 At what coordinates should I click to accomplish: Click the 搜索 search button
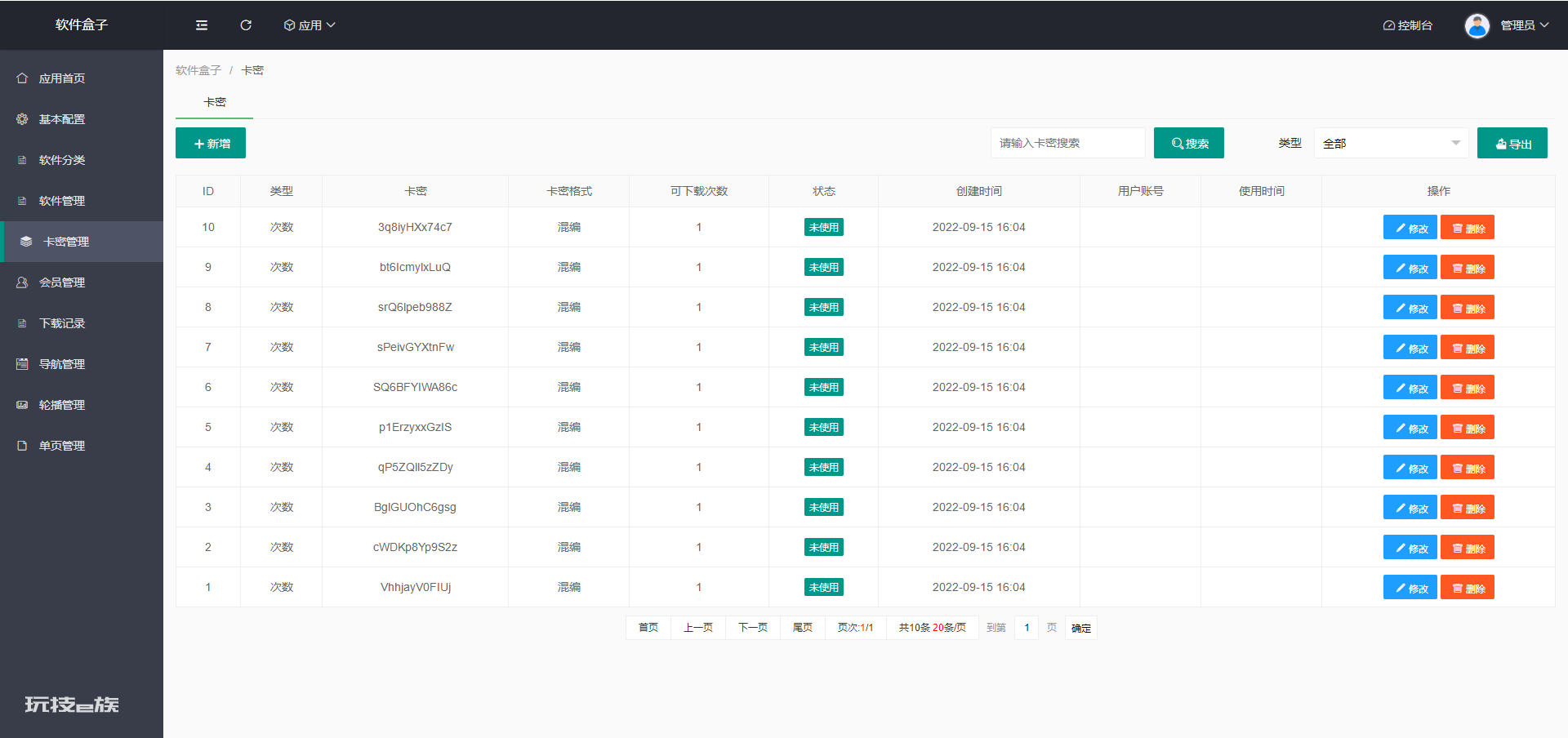[x=1189, y=143]
